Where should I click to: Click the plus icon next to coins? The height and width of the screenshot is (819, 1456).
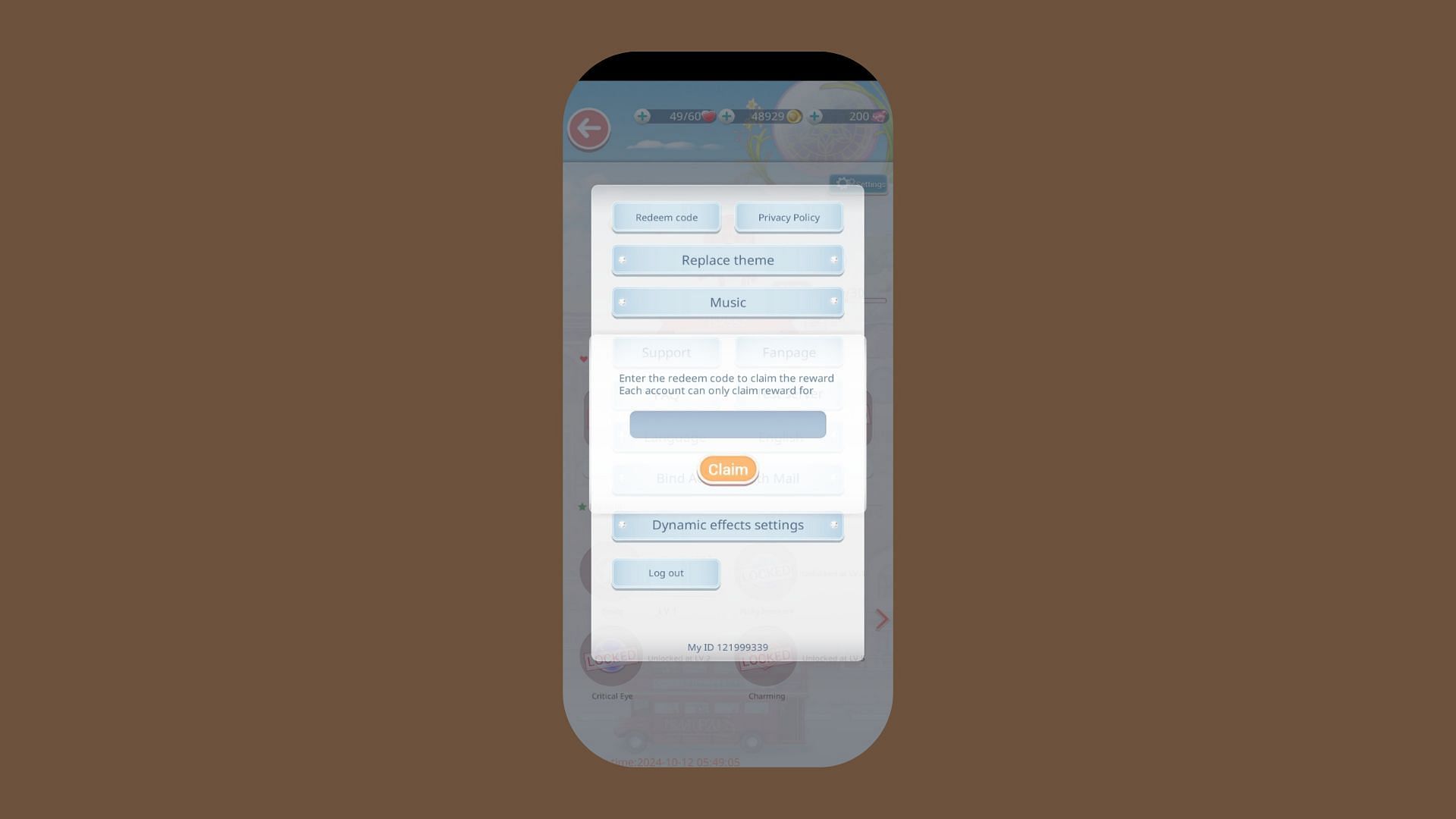pos(727,116)
